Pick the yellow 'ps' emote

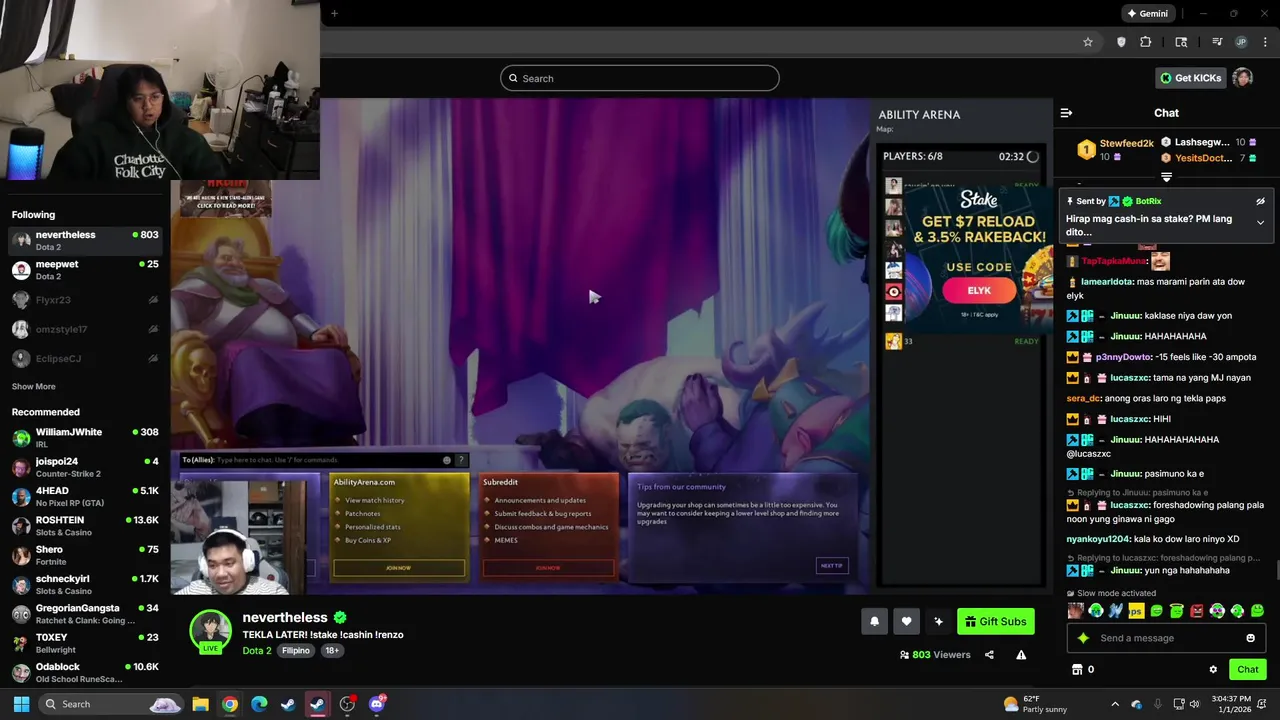pos(1136,610)
